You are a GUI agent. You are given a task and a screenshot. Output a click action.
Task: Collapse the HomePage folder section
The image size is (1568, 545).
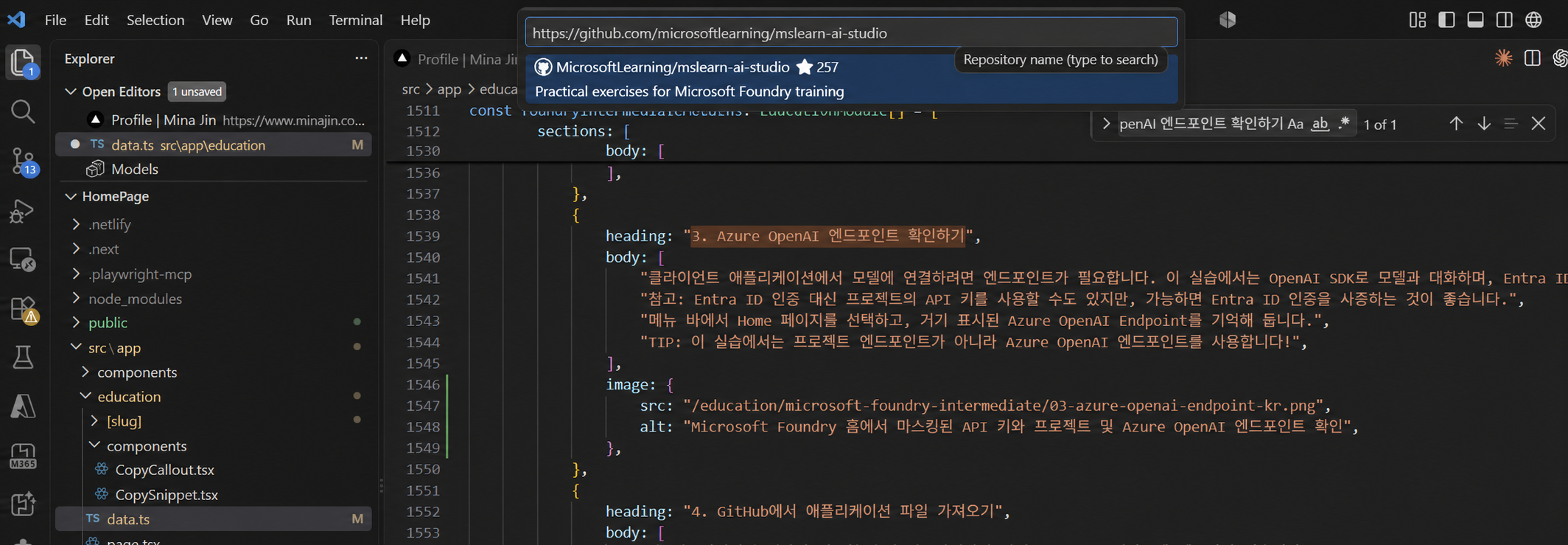pyautogui.click(x=70, y=196)
